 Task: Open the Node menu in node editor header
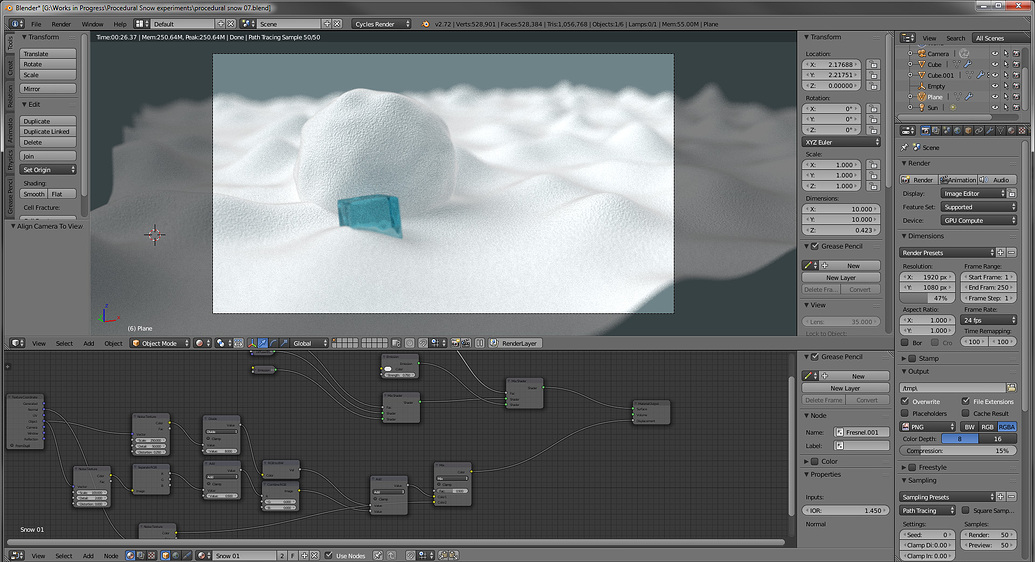click(111, 555)
